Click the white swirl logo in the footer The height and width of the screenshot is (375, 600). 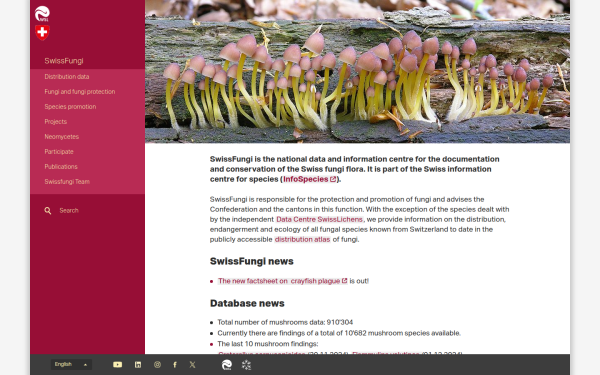click(x=227, y=365)
